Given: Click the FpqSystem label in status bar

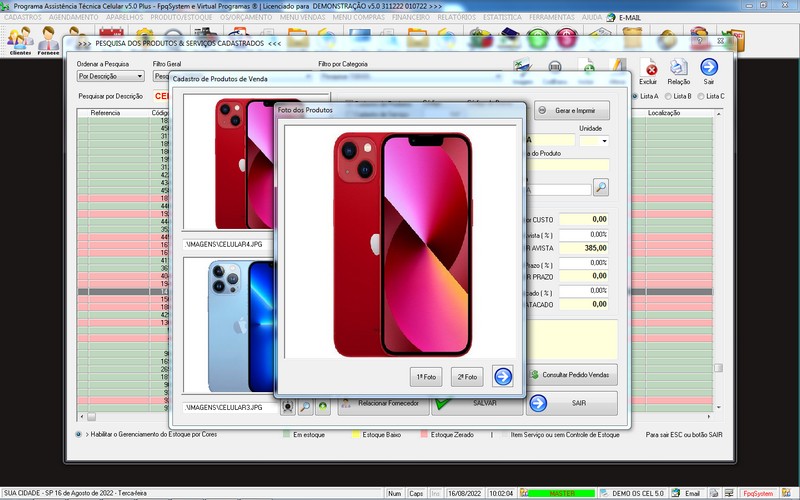Looking at the screenshot, I should [758, 493].
